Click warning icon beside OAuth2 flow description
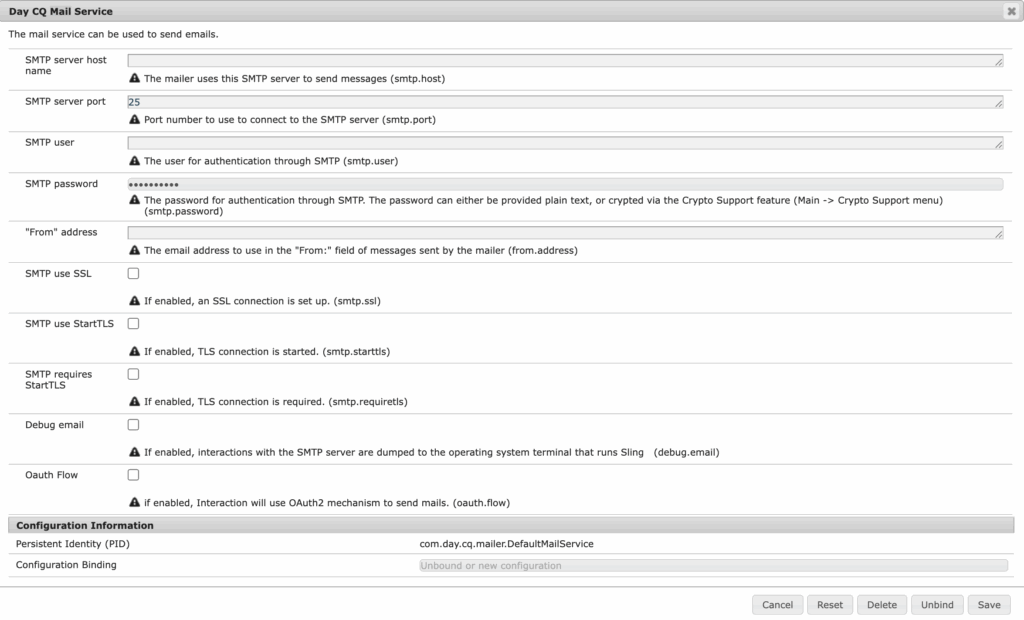1024x620 pixels. tap(134, 502)
